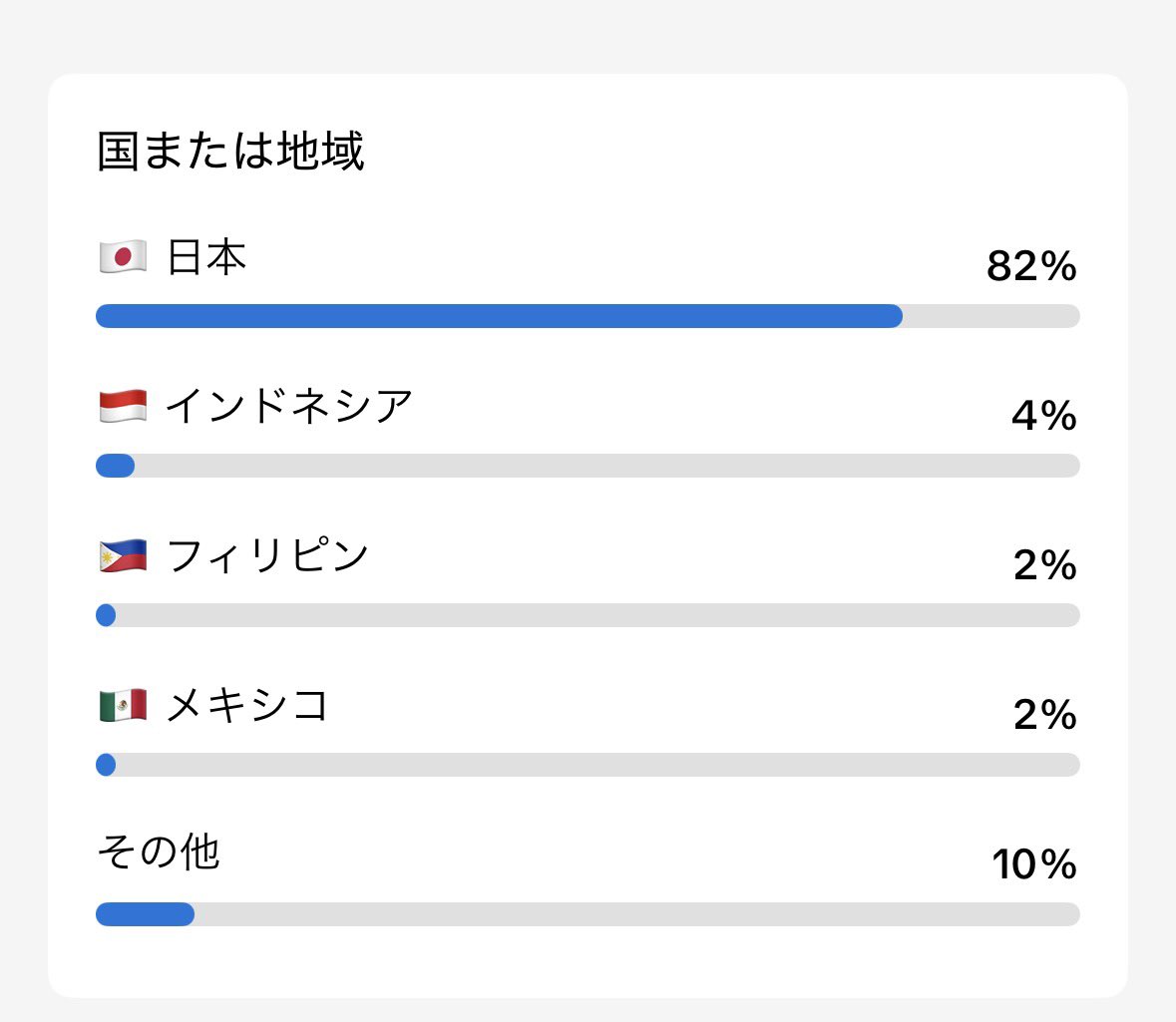Click the 2% value for Mexico
The height and width of the screenshot is (1022, 1176).
tap(1044, 715)
